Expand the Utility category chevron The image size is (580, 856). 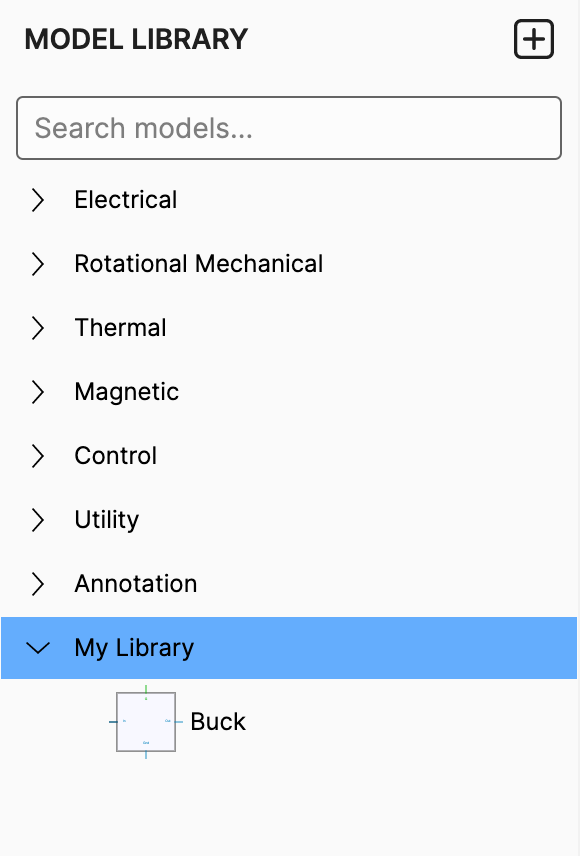(38, 520)
